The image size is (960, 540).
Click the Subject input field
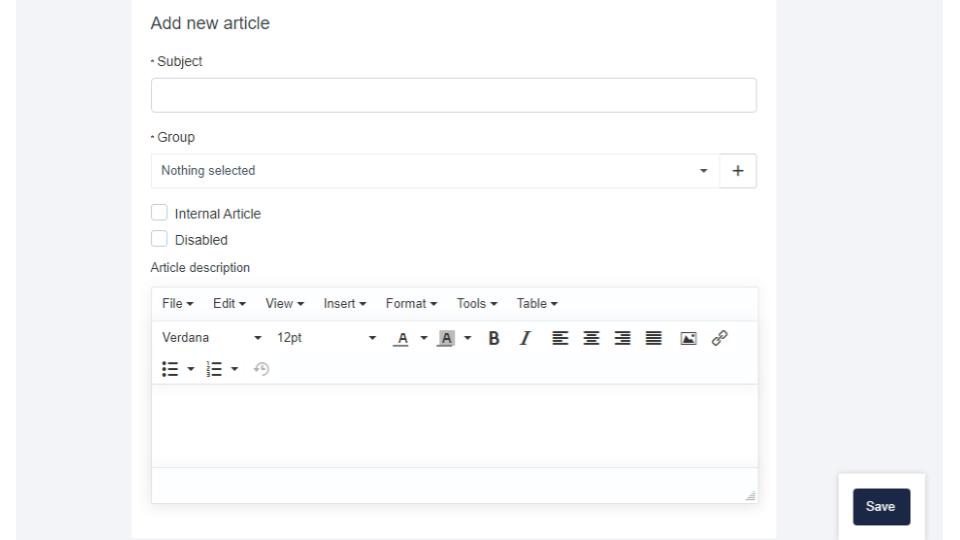[453, 95]
